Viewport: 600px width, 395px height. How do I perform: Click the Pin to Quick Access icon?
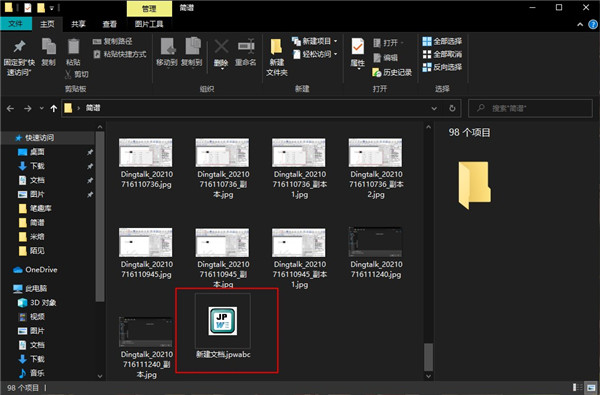(x=19, y=47)
